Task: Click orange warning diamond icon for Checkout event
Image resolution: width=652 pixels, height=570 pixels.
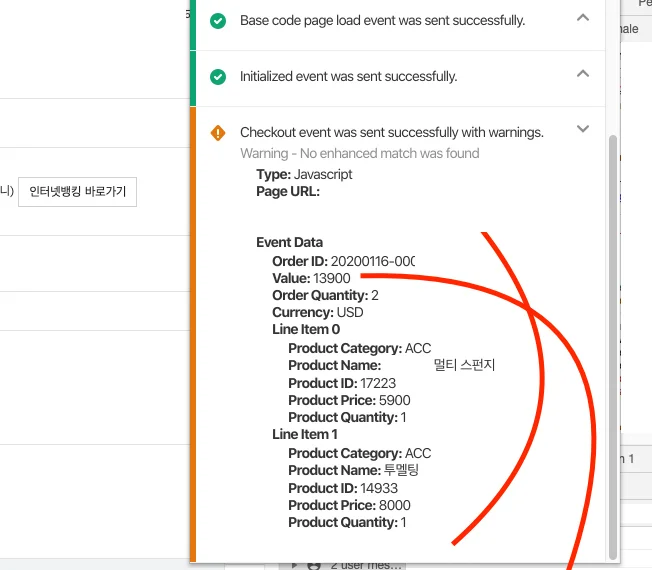Action: (218, 133)
